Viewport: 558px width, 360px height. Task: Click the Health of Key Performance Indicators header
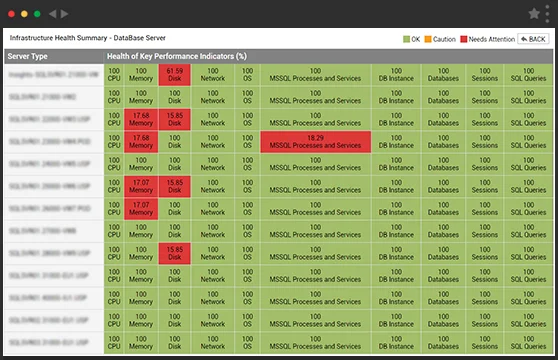point(328,56)
